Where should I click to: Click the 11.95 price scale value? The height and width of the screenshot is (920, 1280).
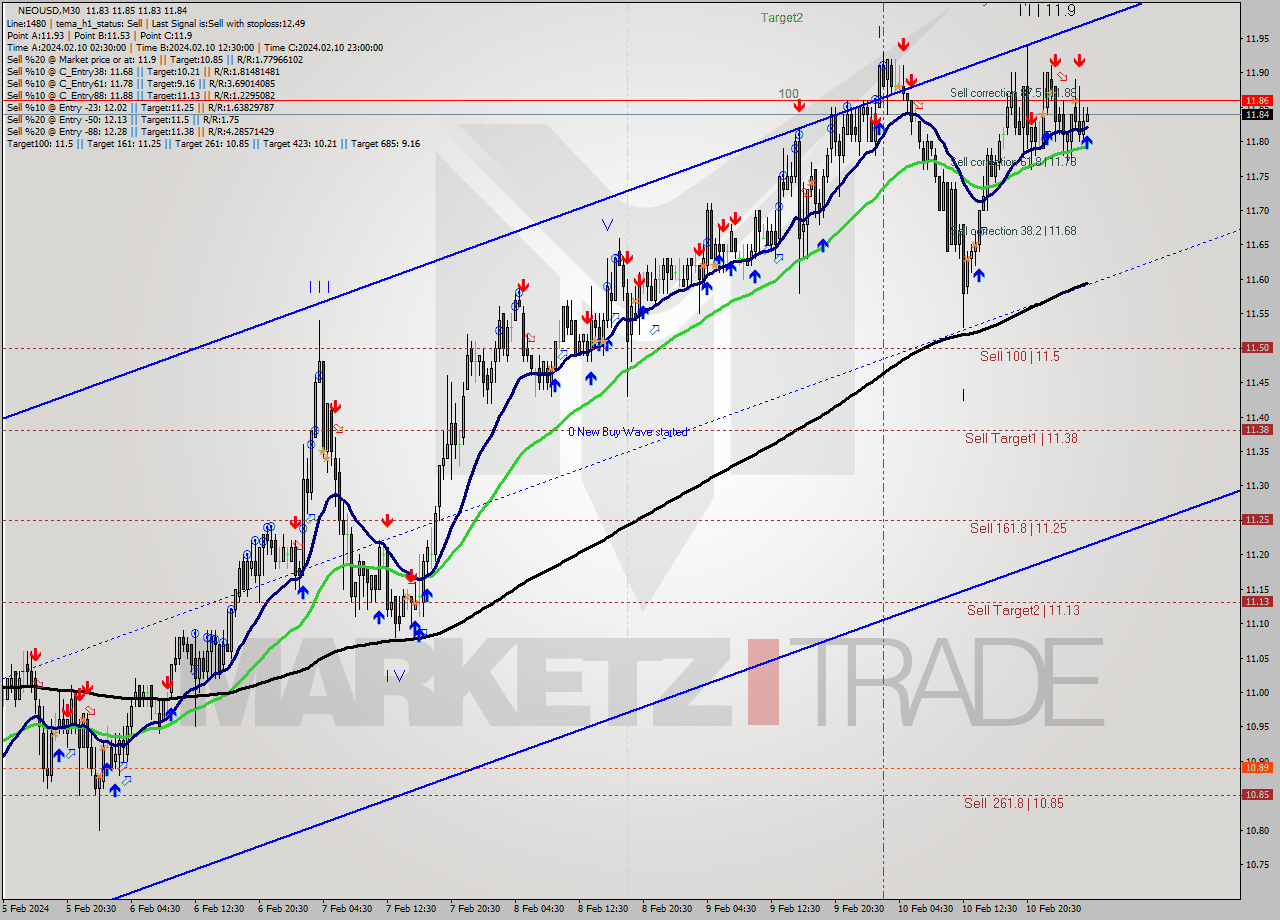(x=1257, y=39)
